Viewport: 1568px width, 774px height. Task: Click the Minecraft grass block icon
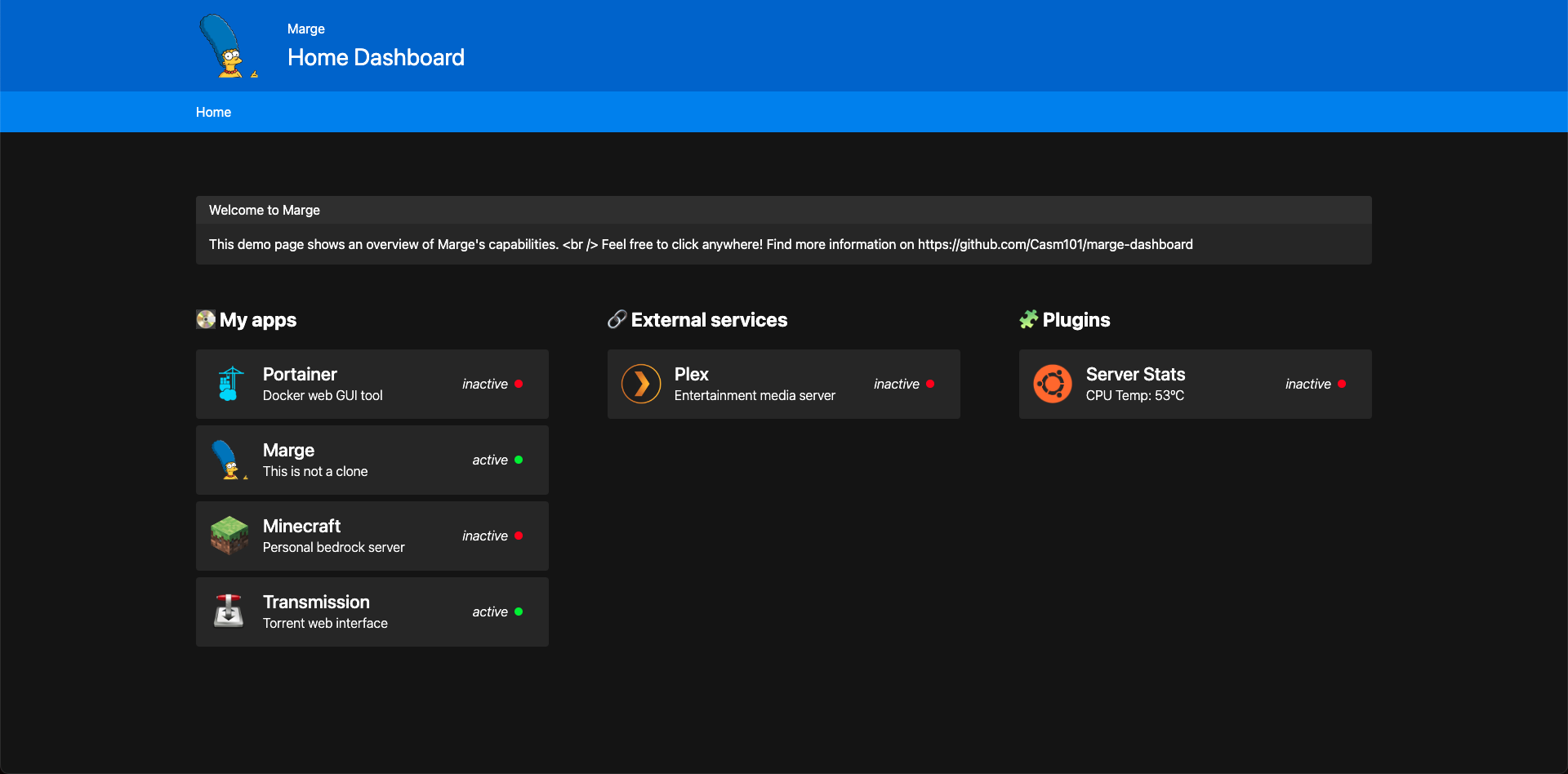click(x=229, y=536)
